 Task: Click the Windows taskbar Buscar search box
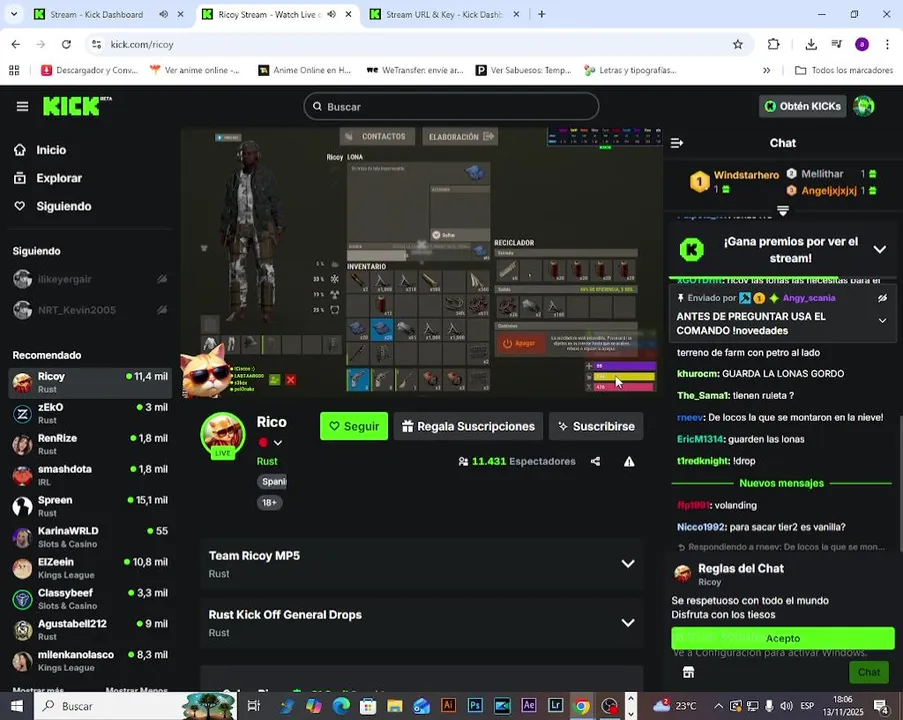[135, 706]
